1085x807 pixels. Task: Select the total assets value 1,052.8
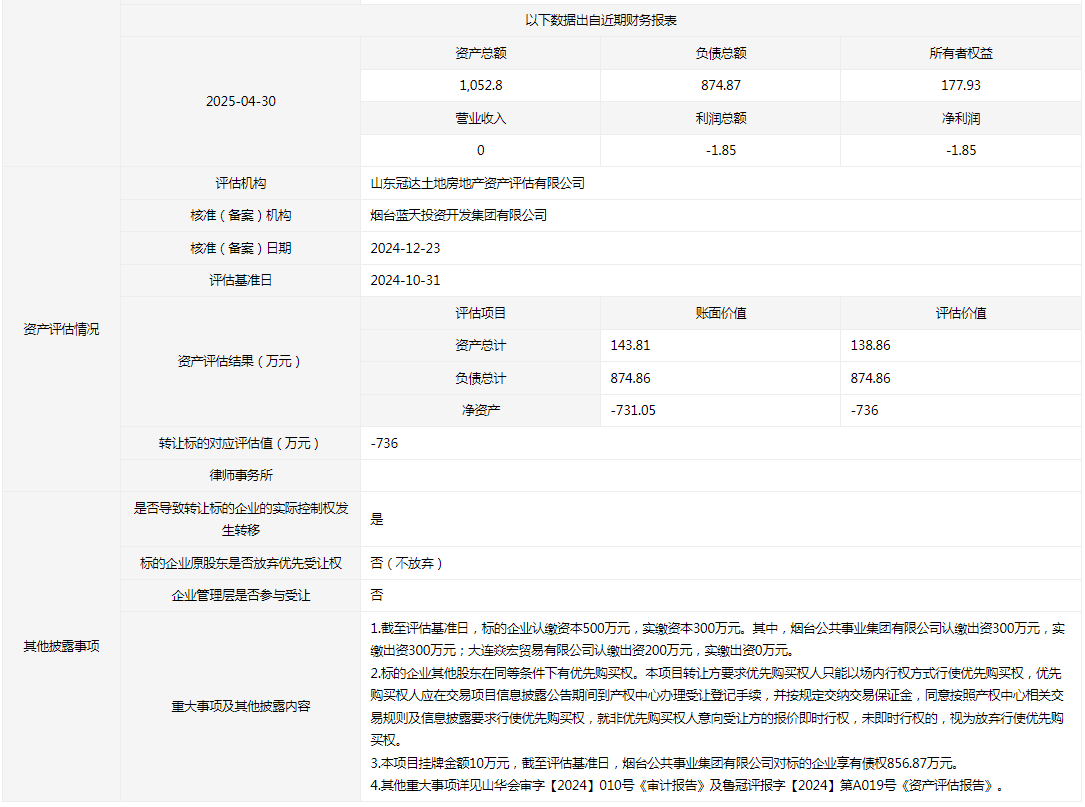click(x=480, y=86)
